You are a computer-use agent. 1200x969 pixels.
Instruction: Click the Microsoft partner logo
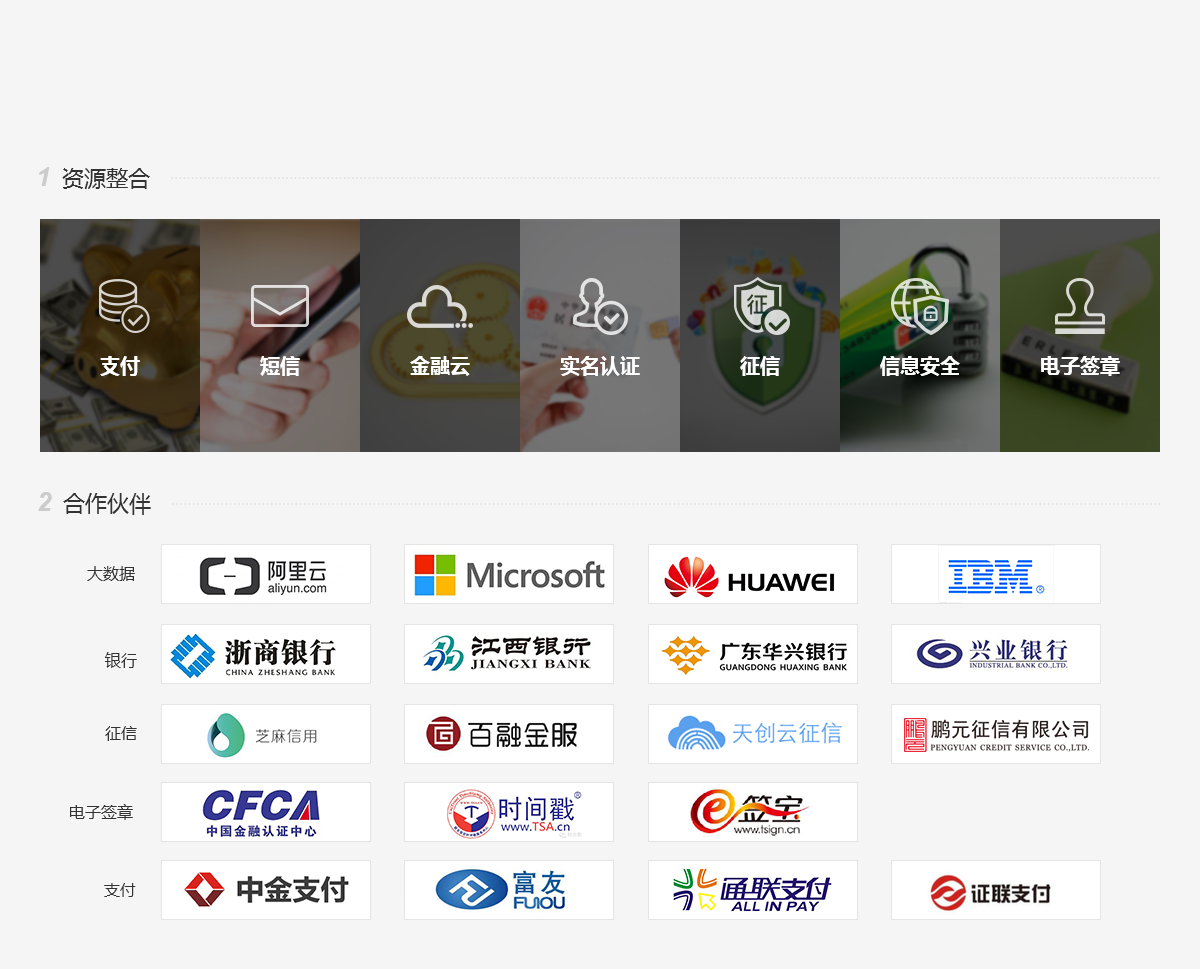[x=509, y=574]
